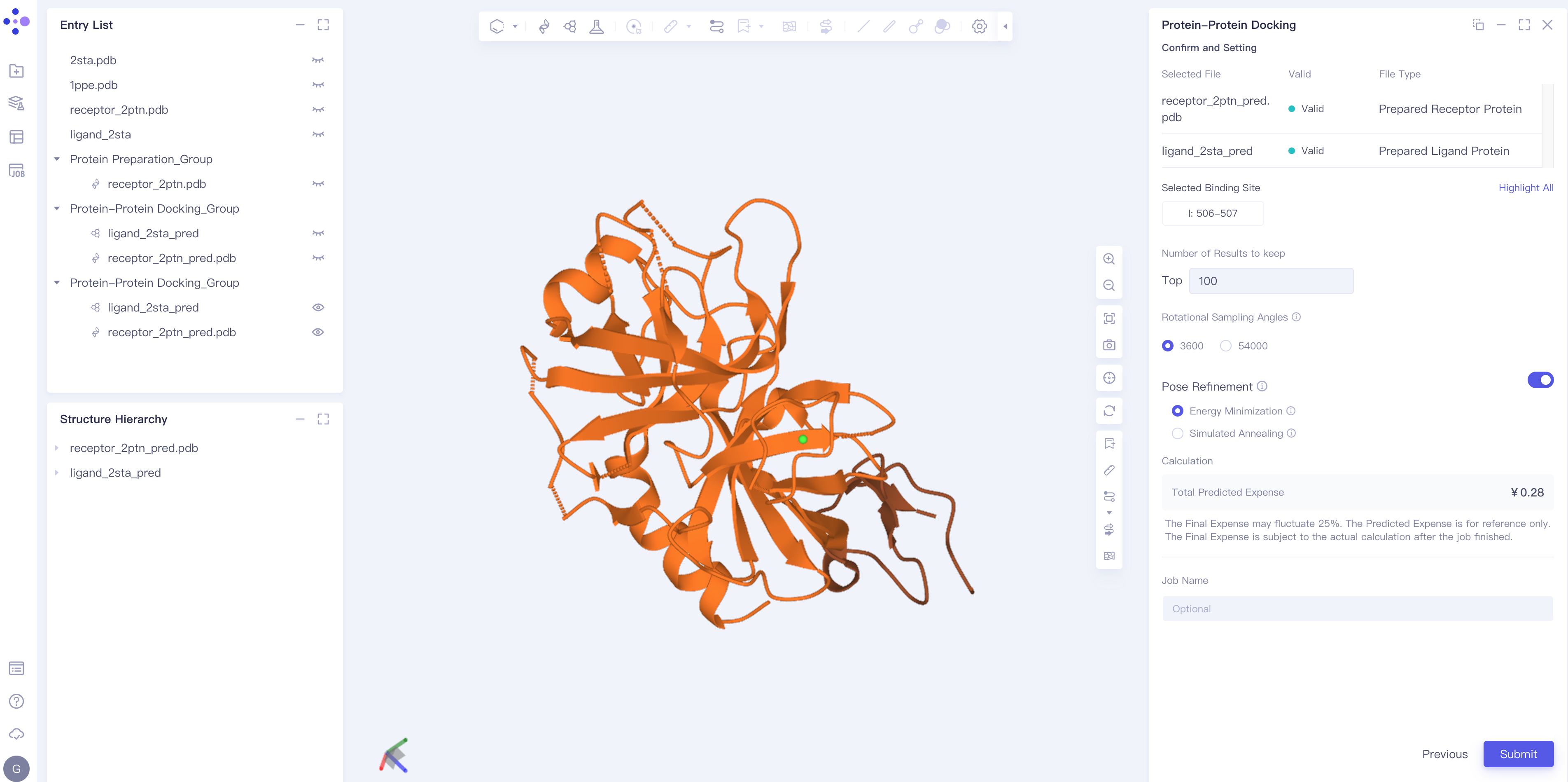Open dropdown next to top toolbar bookmark icon
Image resolution: width=1568 pixels, height=782 pixels.
(x=761, y=26)
